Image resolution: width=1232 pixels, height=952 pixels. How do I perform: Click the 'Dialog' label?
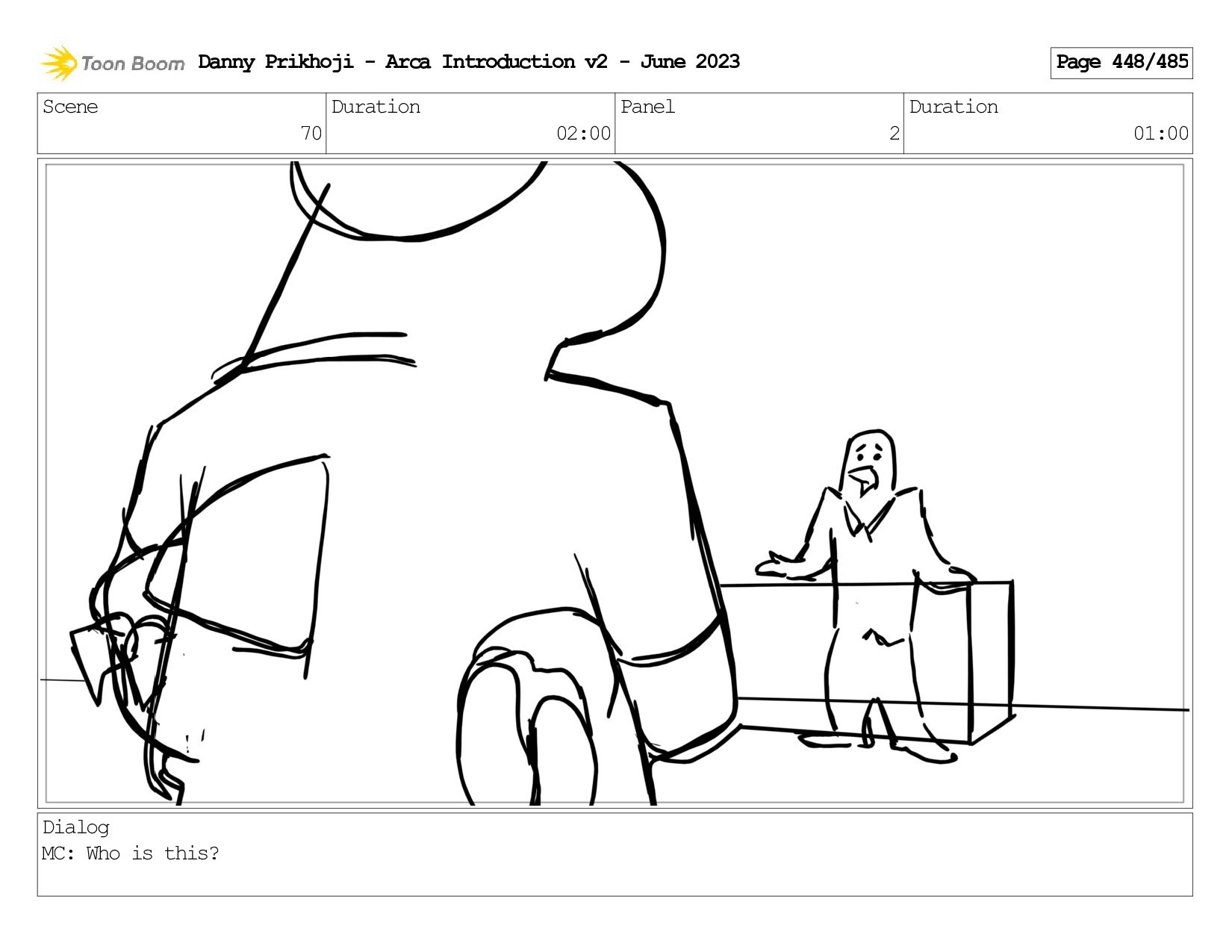[76, 827]
